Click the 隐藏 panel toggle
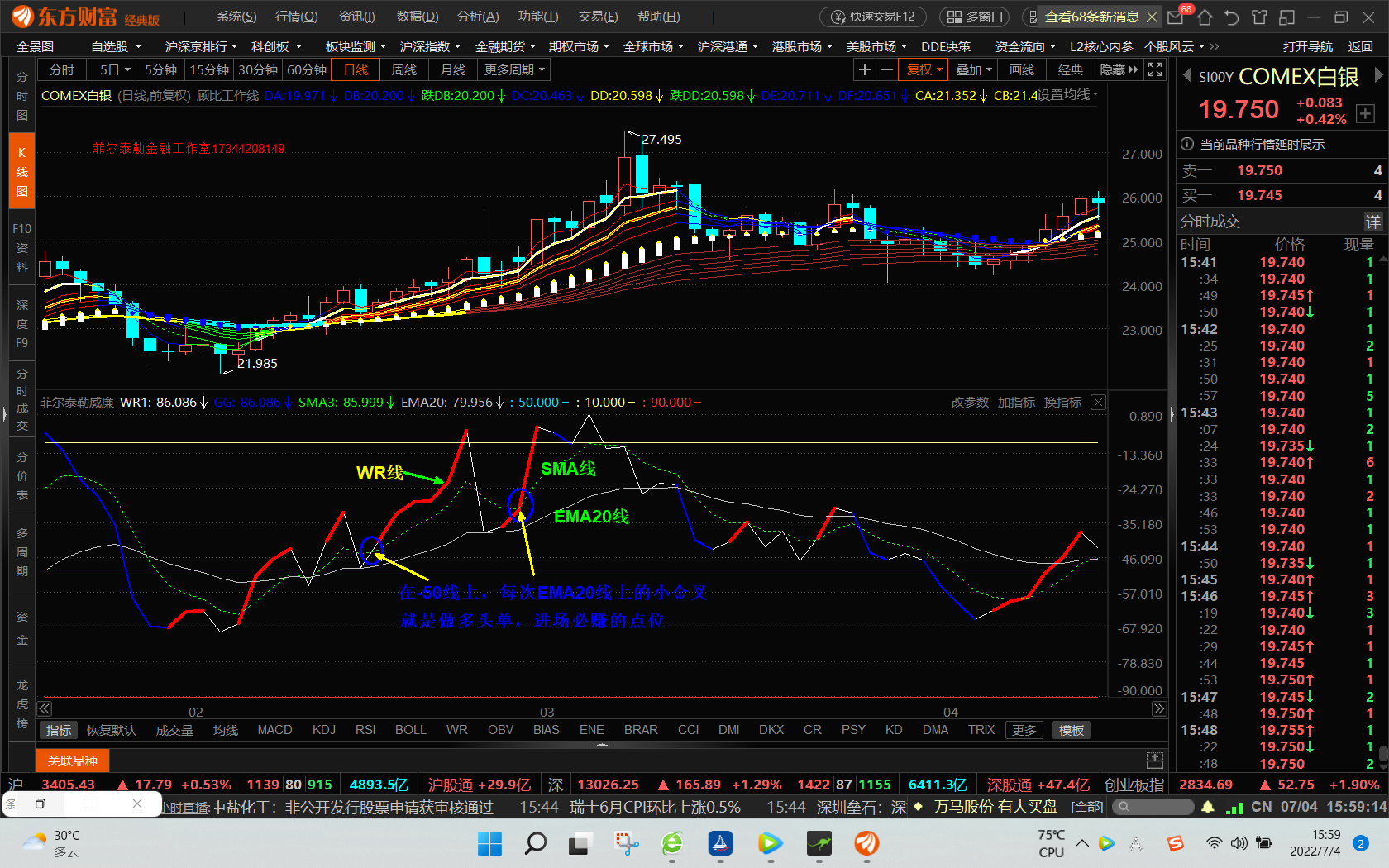This screenshot has width=1389, height=868. tap(1119, 70)
